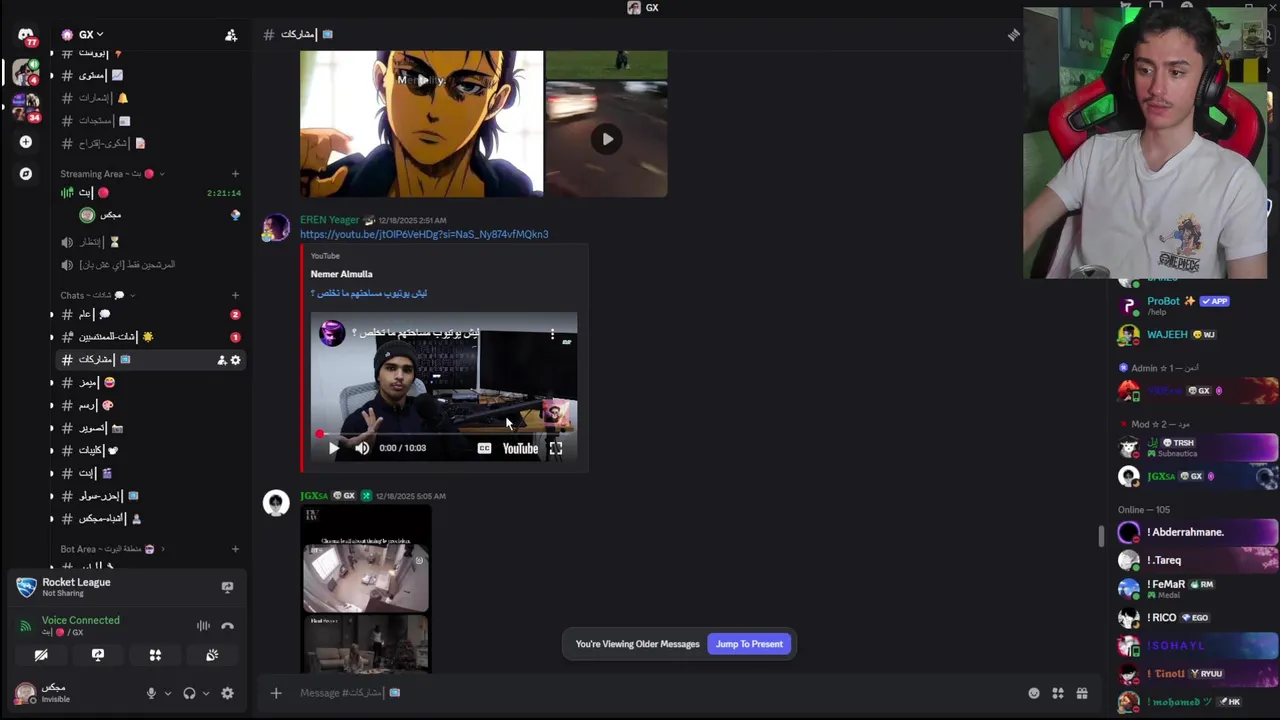Toggle closed captions on YouTube embed
Viewport: 1280px width, 720px height.
point(484,448)
